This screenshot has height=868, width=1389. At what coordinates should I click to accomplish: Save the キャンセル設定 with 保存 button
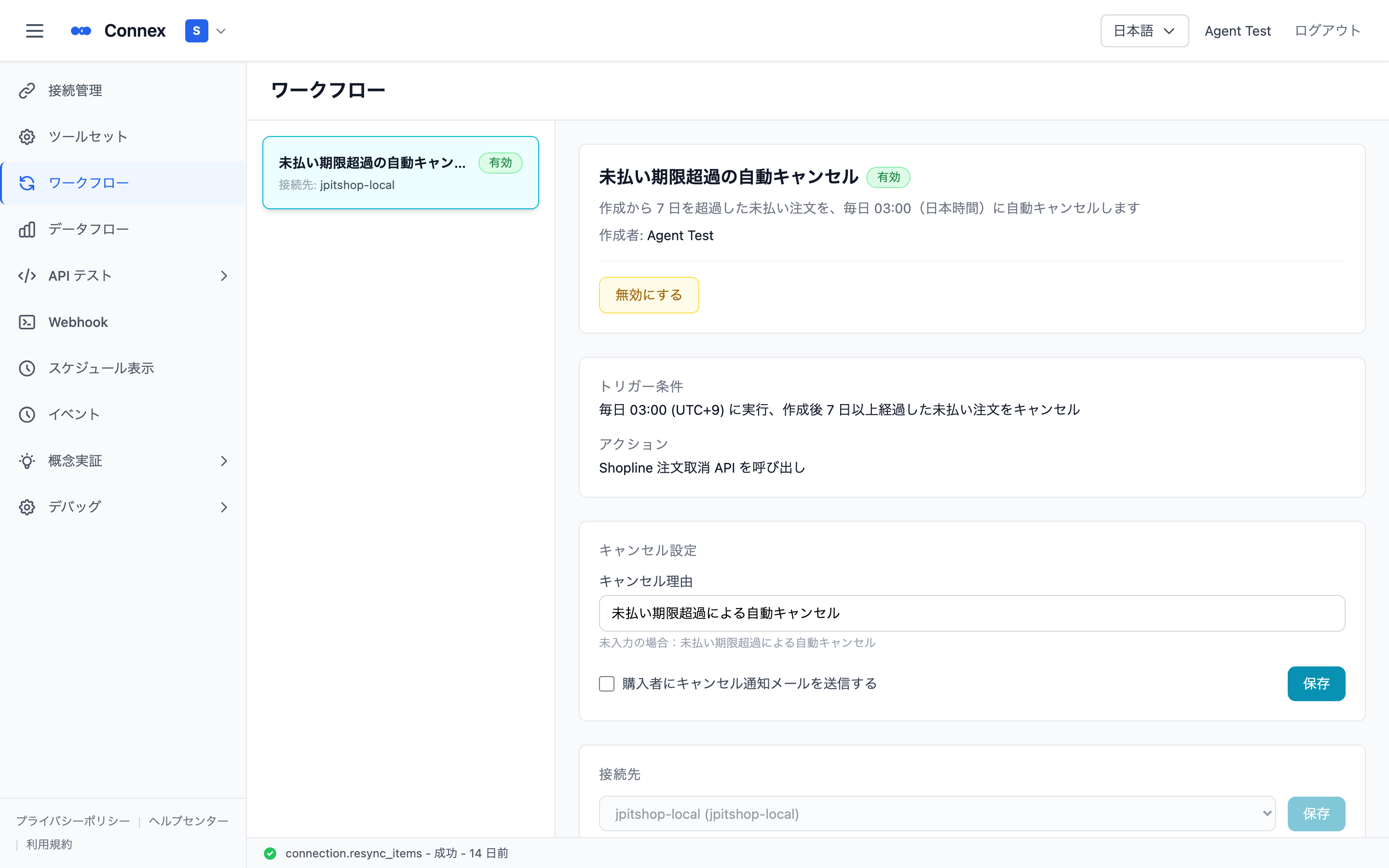click(1316, 684)
